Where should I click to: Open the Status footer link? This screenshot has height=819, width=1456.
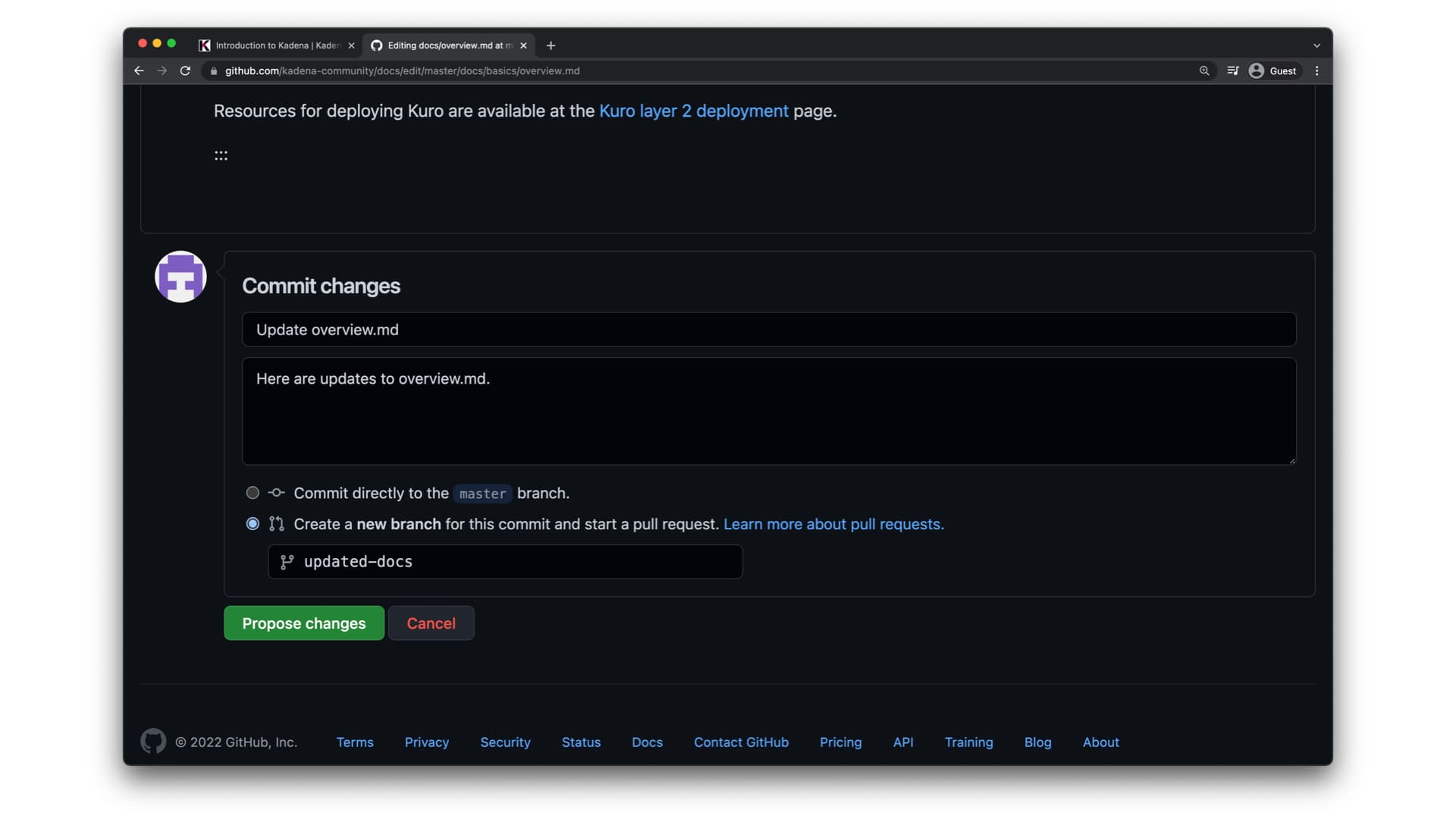(x=581, y=742)
